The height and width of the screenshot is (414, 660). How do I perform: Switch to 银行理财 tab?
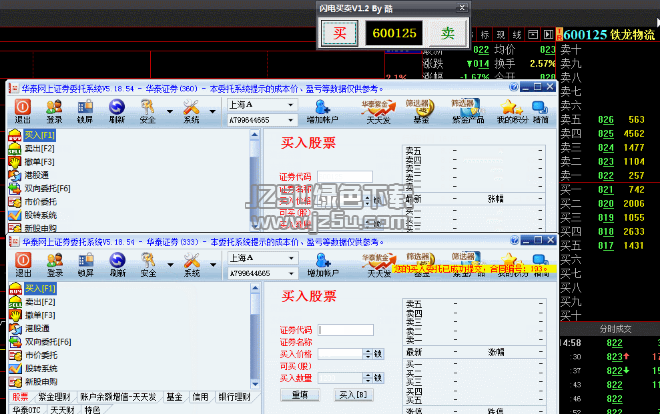(234, 397)
